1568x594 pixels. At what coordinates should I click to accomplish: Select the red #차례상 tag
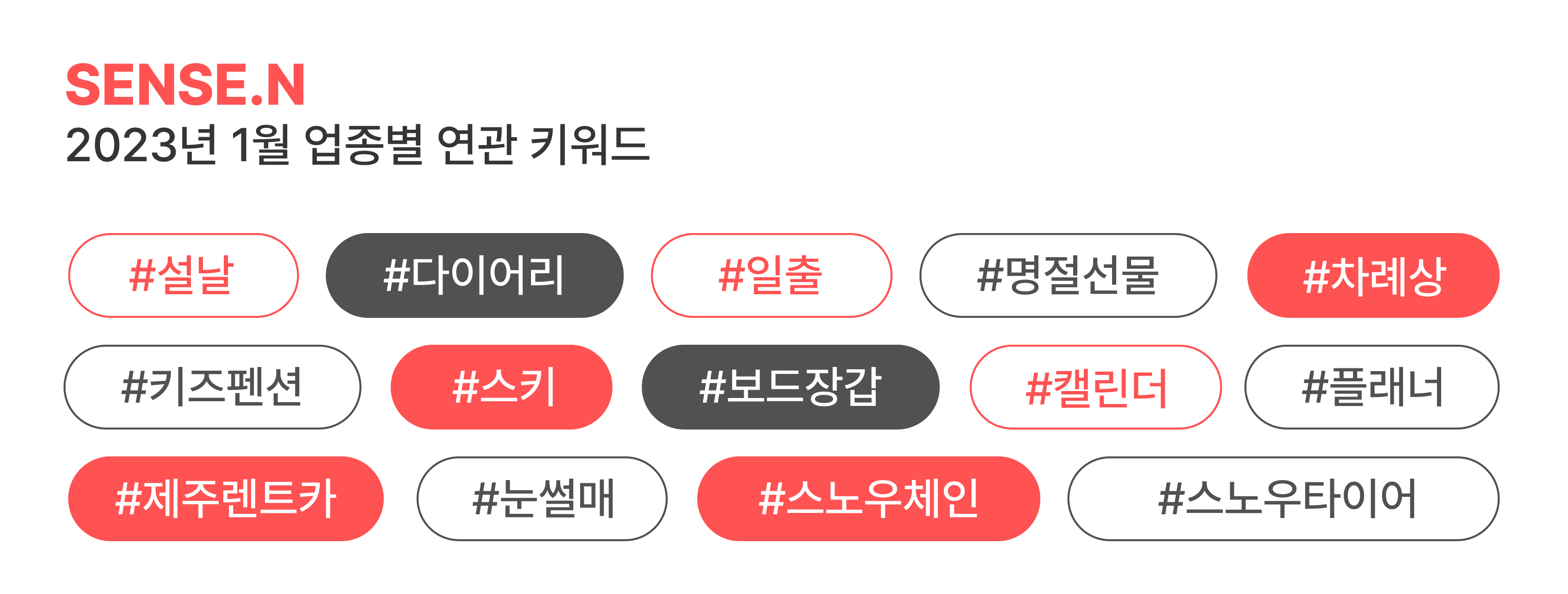click(x=1373, y=275)
